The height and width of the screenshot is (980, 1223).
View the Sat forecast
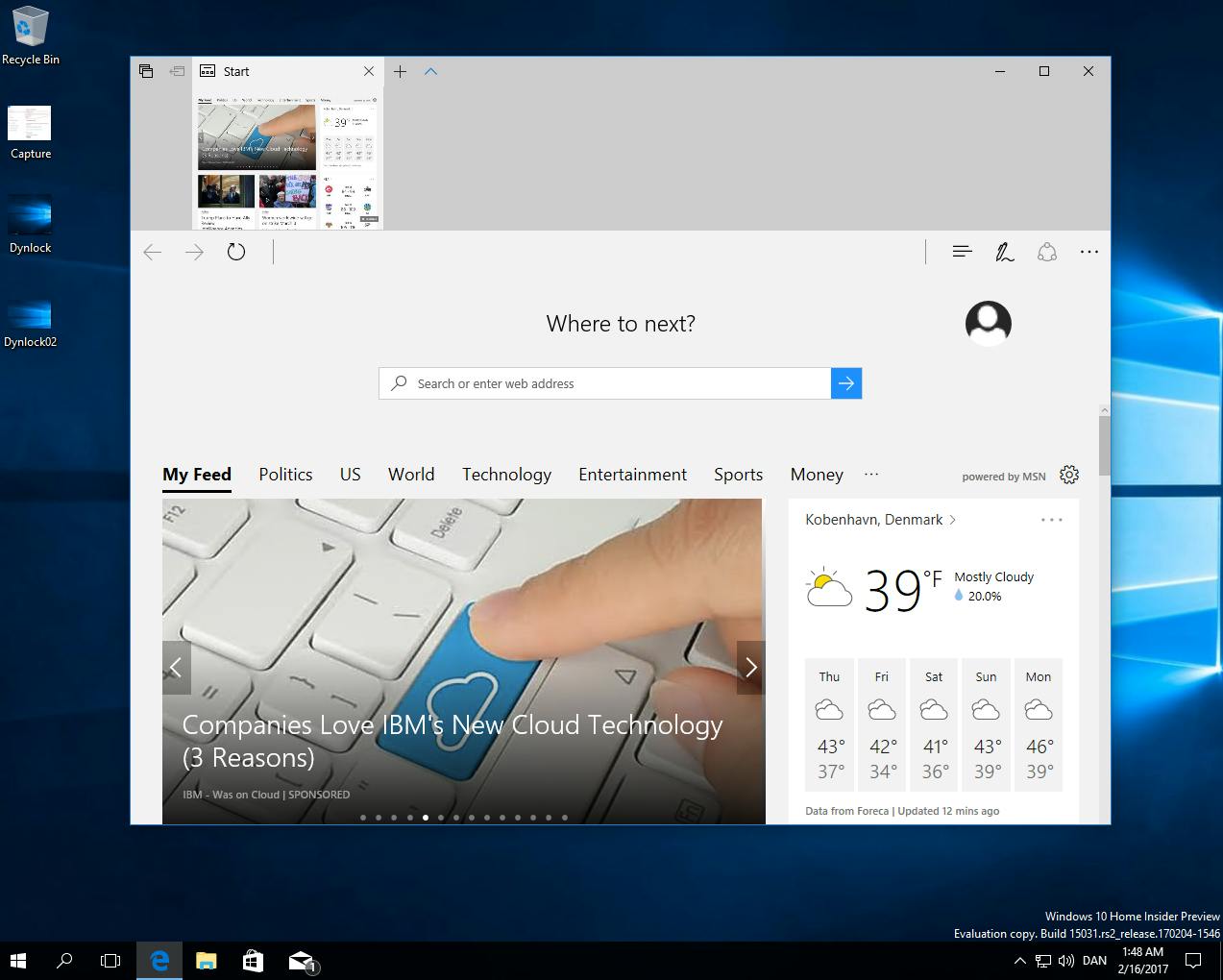934,725
